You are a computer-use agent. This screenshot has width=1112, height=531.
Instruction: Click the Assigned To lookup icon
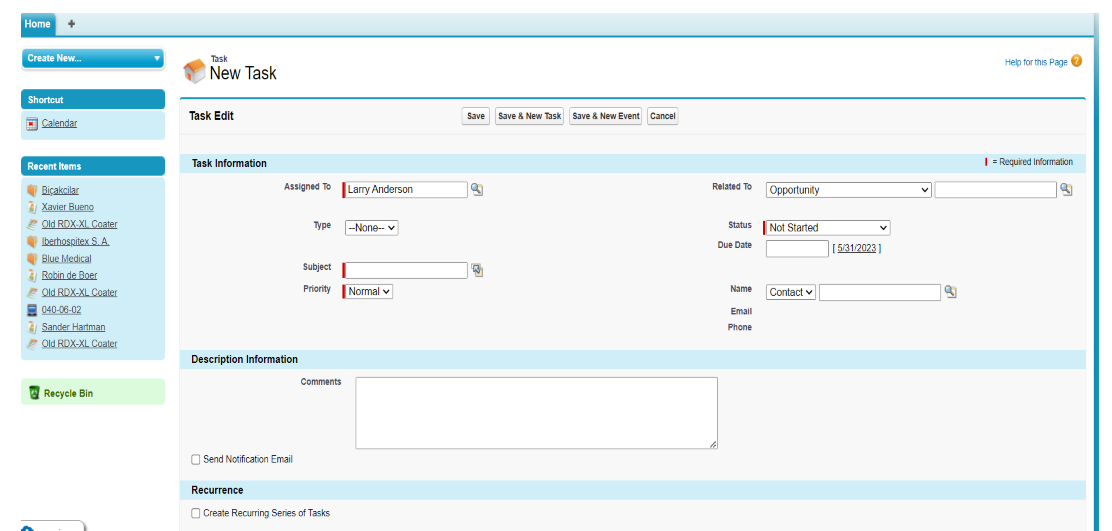pos(477,190)
